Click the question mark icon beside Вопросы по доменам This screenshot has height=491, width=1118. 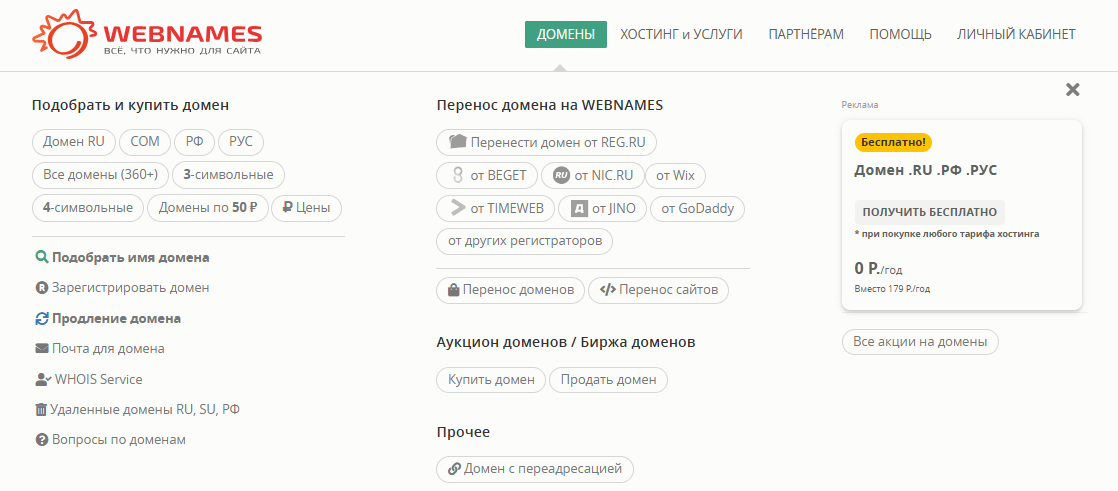point(41,440)
